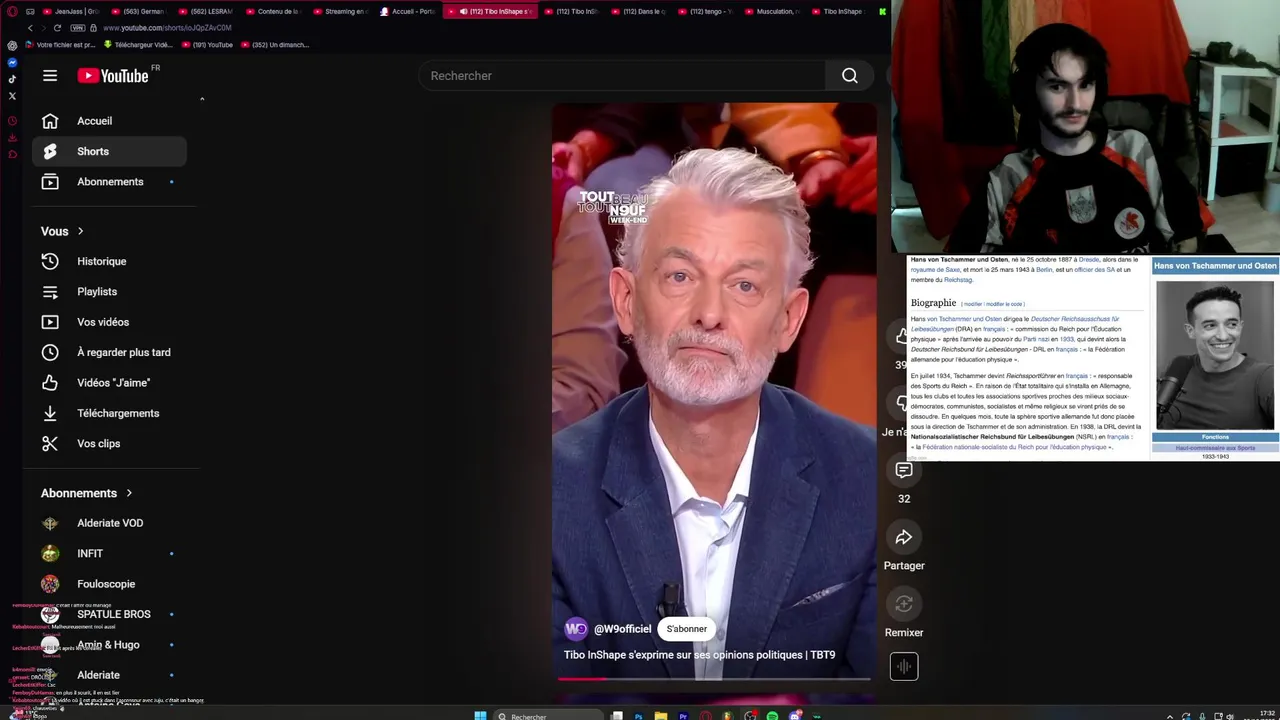Open Spotify from the taskbar
Screen dimensions: 1280x720
pyautogui.click(x=773, y=716)
